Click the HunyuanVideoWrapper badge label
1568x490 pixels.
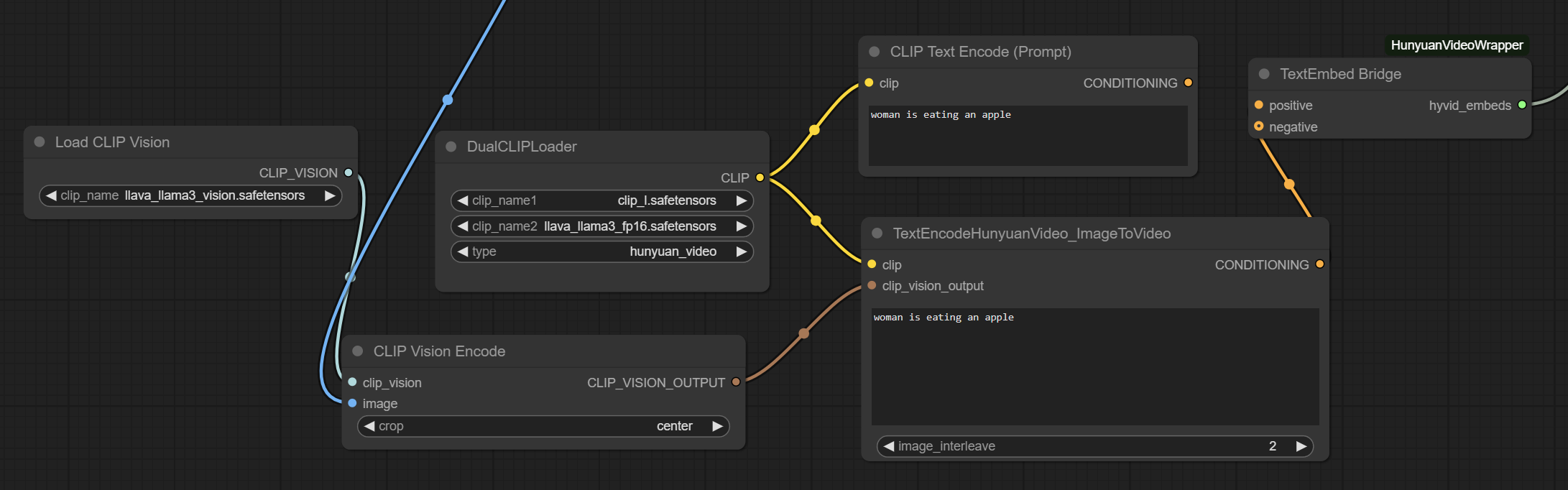coord(1457,45)
